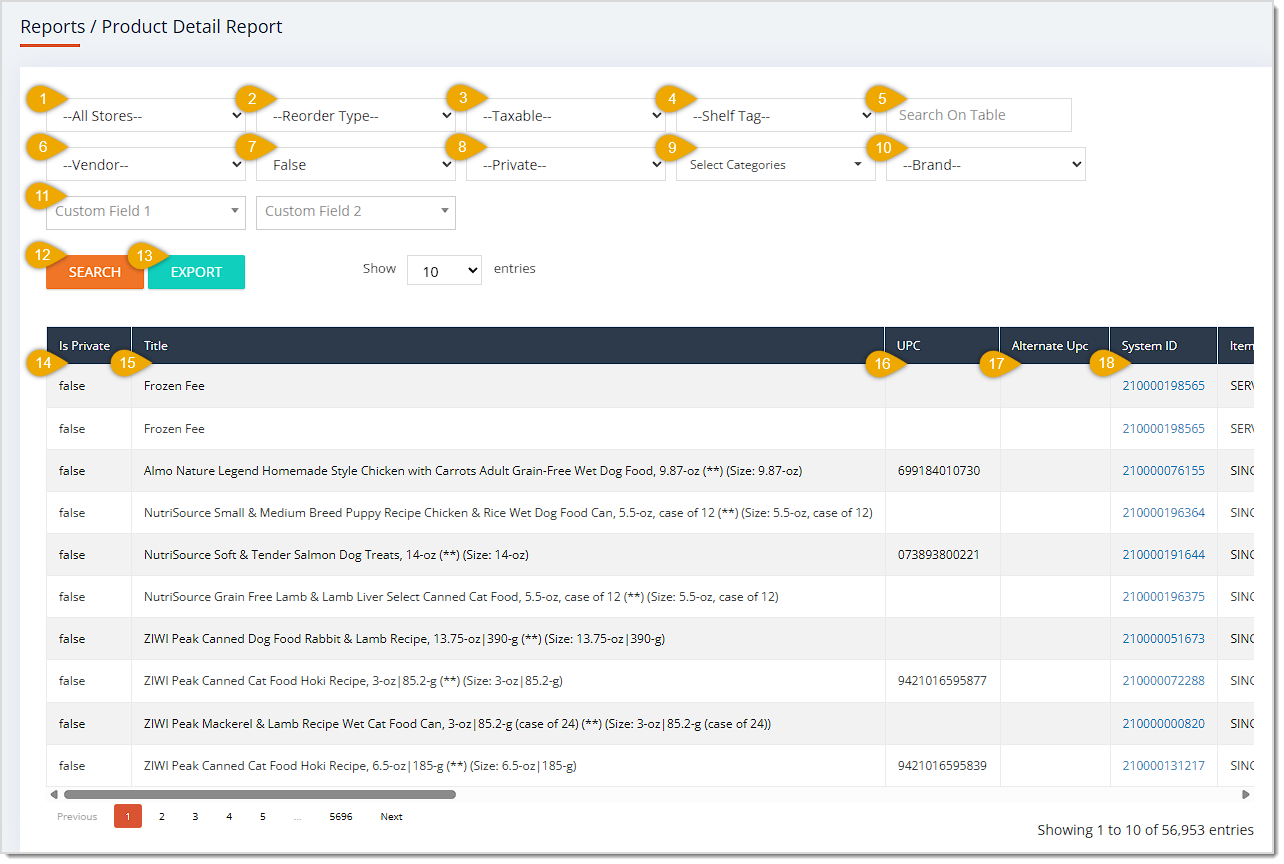Expand Custom Field 2 selector
Viewport: 1284px width, 864px height.
coord(356,212)
